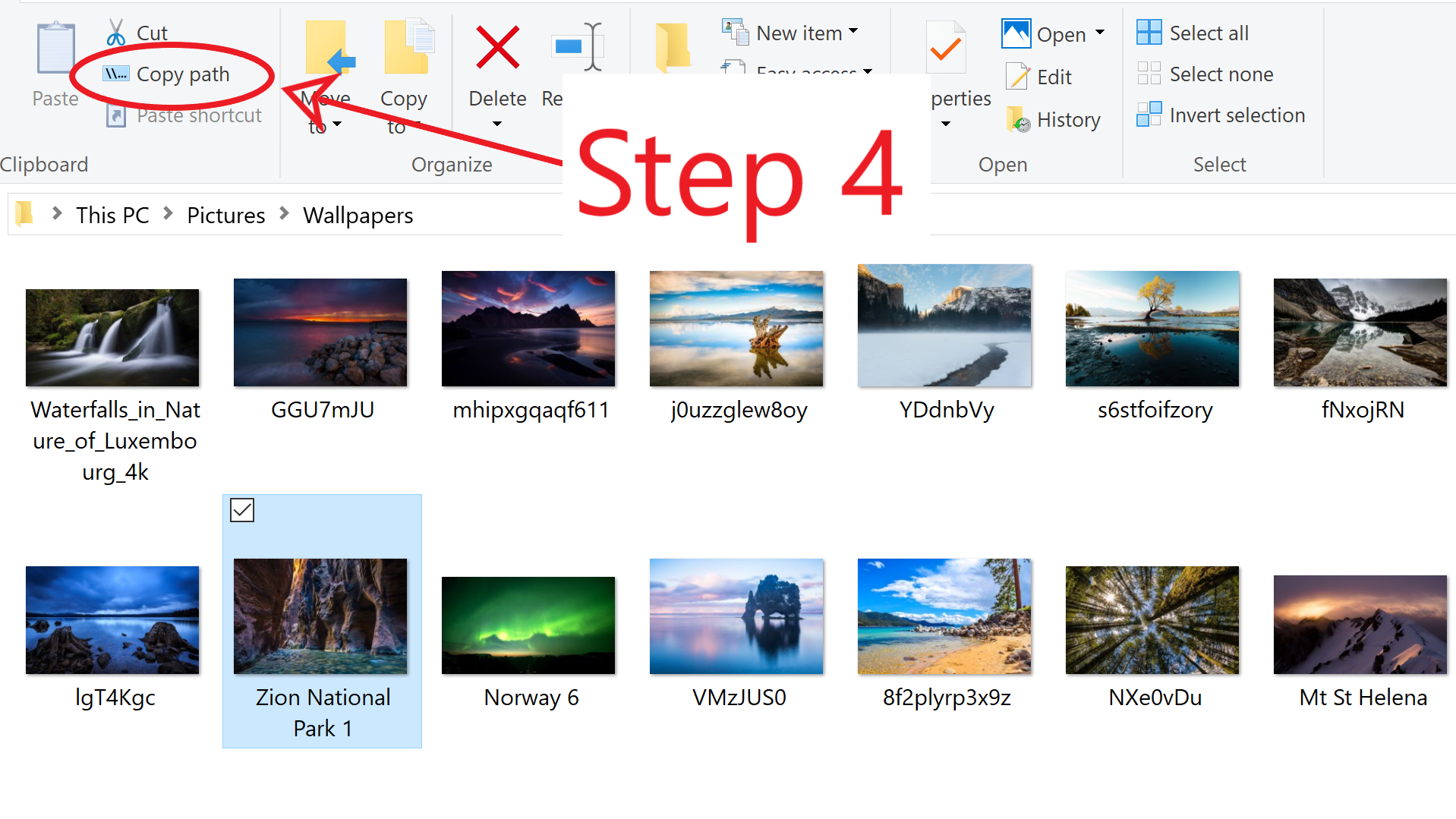This screenshot has height=819, width=1456.
Task: Expand the chevron after This PC
Action: pos(168,214)
